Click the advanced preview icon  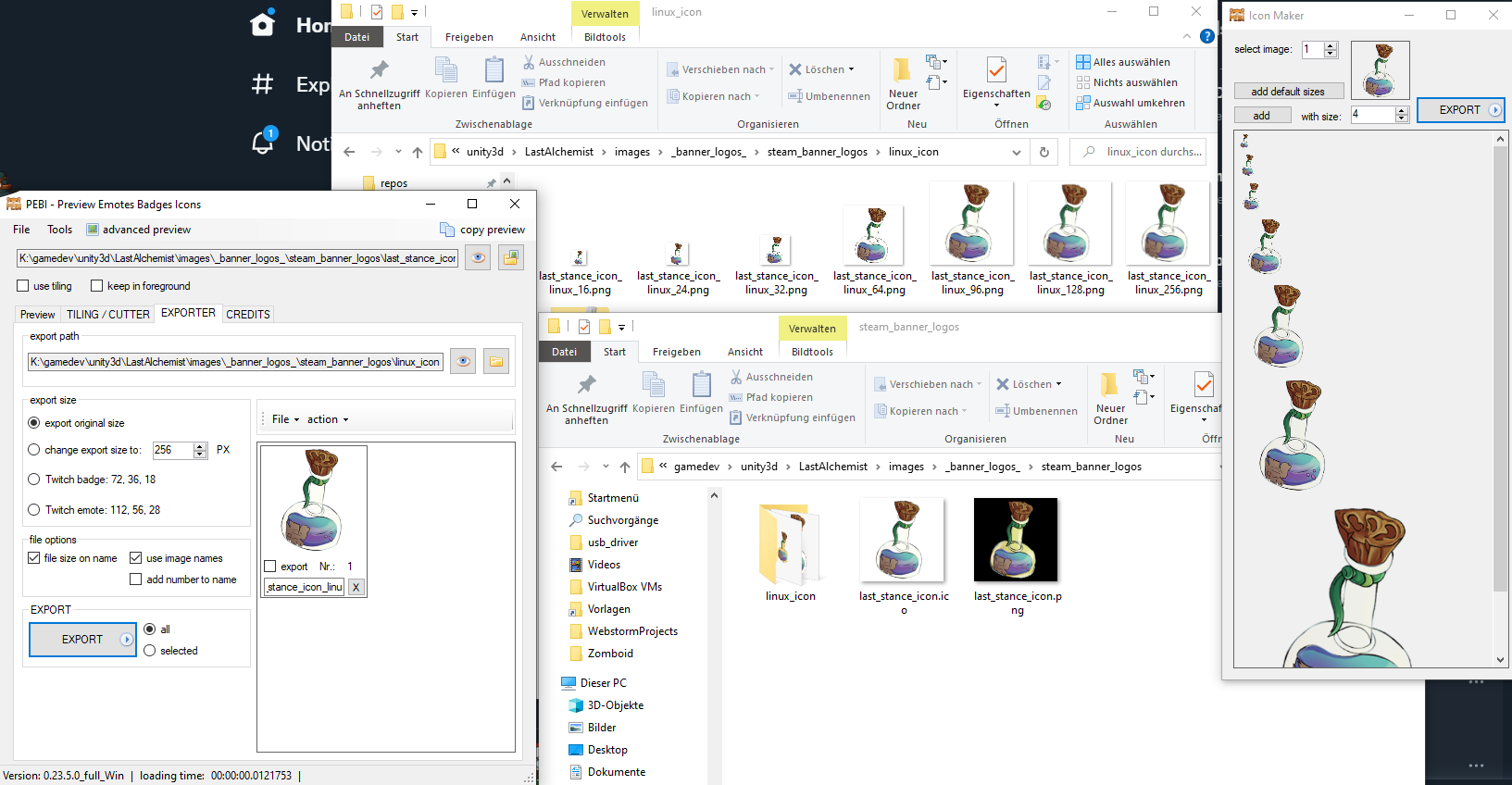click(x=93, y=230)
